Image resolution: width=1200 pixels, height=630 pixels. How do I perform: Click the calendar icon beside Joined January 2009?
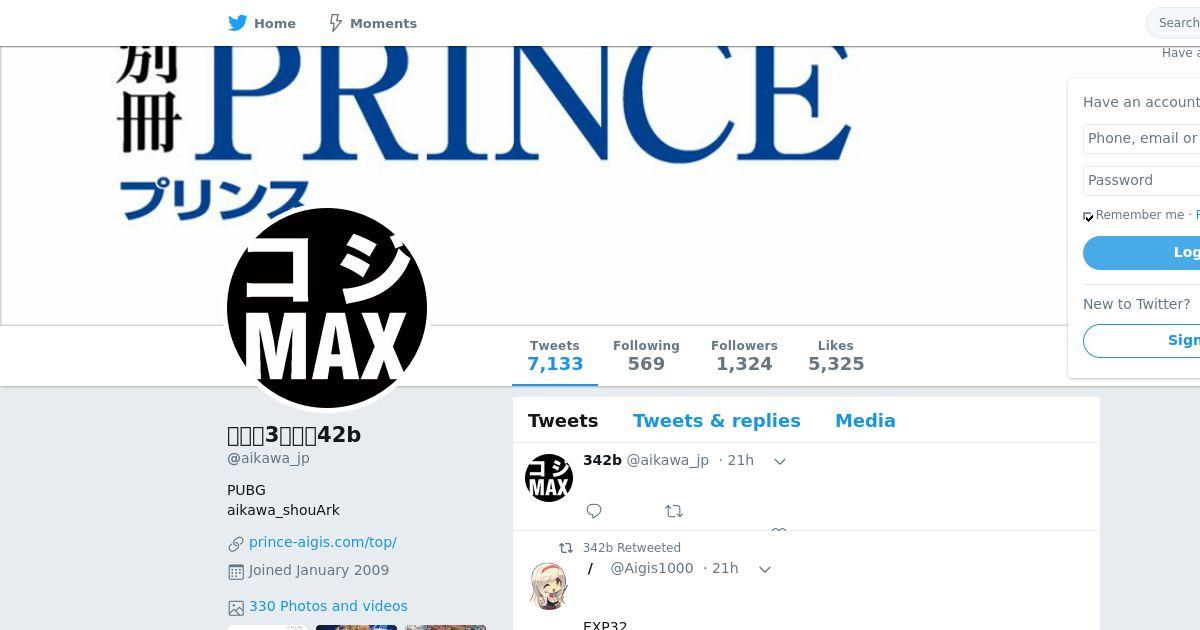coord(236,571)
